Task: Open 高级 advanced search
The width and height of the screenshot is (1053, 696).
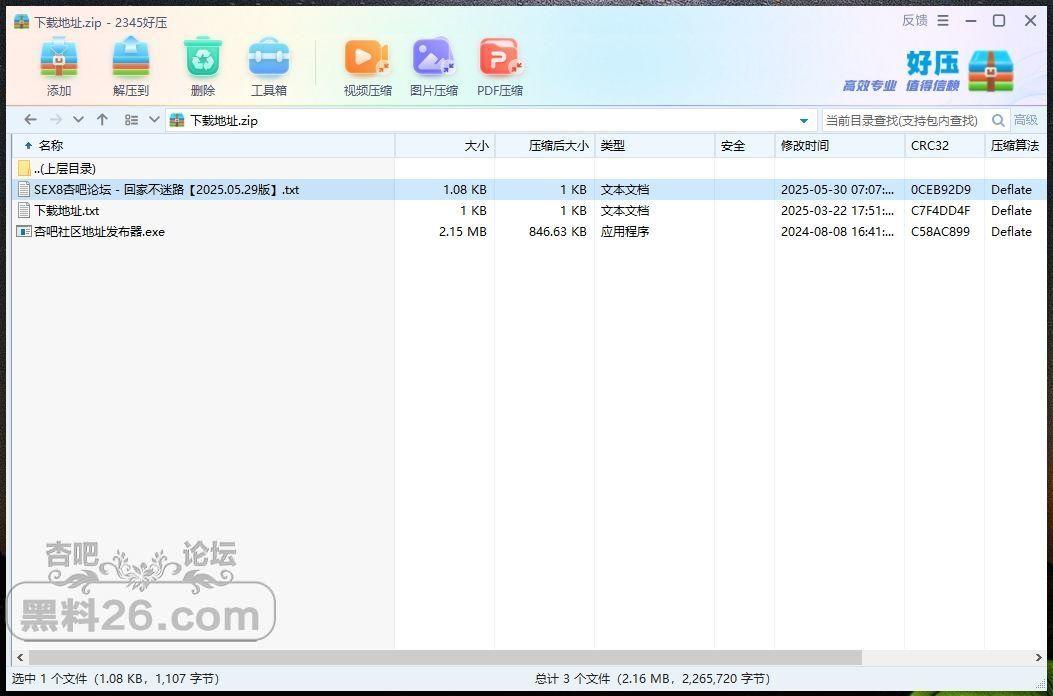Action: point(1025,120)
